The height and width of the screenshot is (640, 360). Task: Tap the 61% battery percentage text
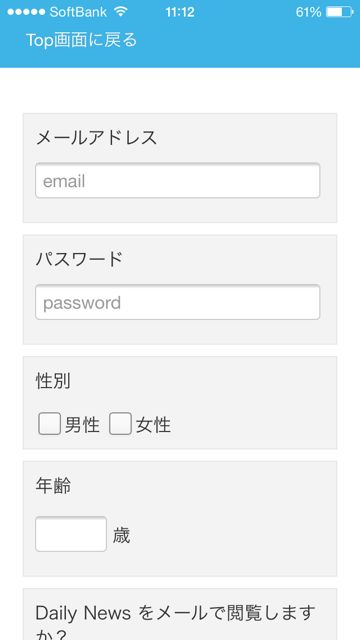pyautogui.click(x=308, y=12)
